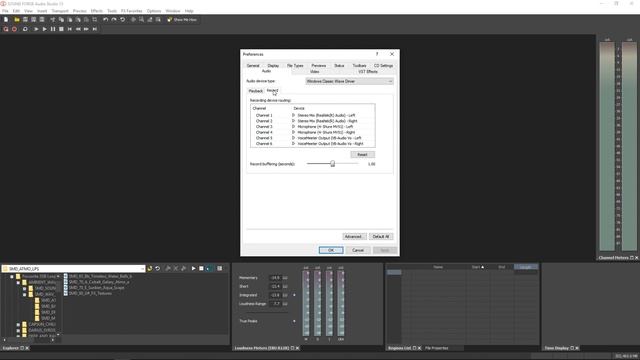640x360 pixels.
Task: Open the File menu
Action: (x=5, y=11)
